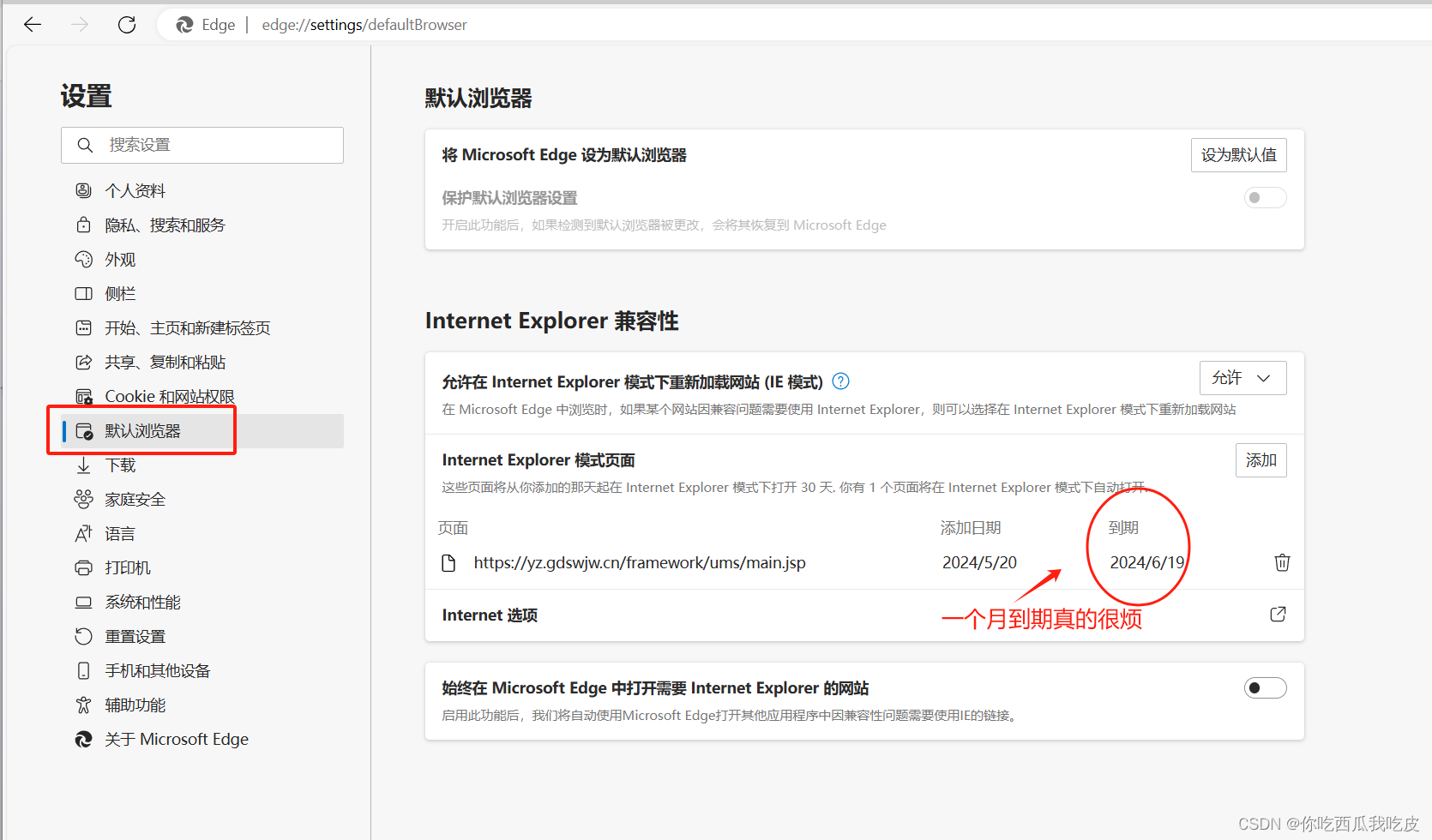The image size is (1432, 840).
Task: Click the download arrow icon beside 下载
Action: (83, 465)
